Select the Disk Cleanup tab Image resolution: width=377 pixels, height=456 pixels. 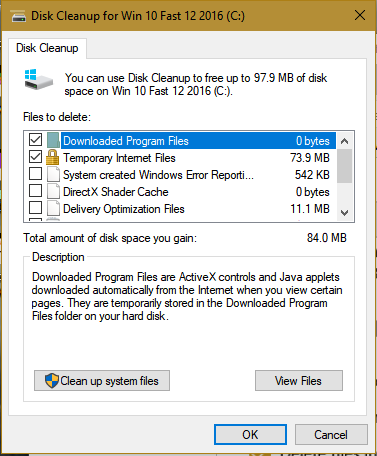(47, 48)
